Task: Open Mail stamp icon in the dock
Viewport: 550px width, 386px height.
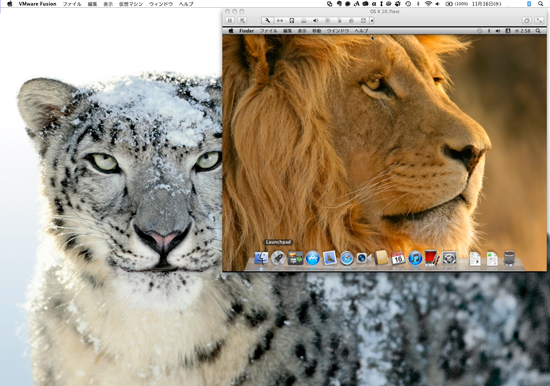Action: [329, 258]
